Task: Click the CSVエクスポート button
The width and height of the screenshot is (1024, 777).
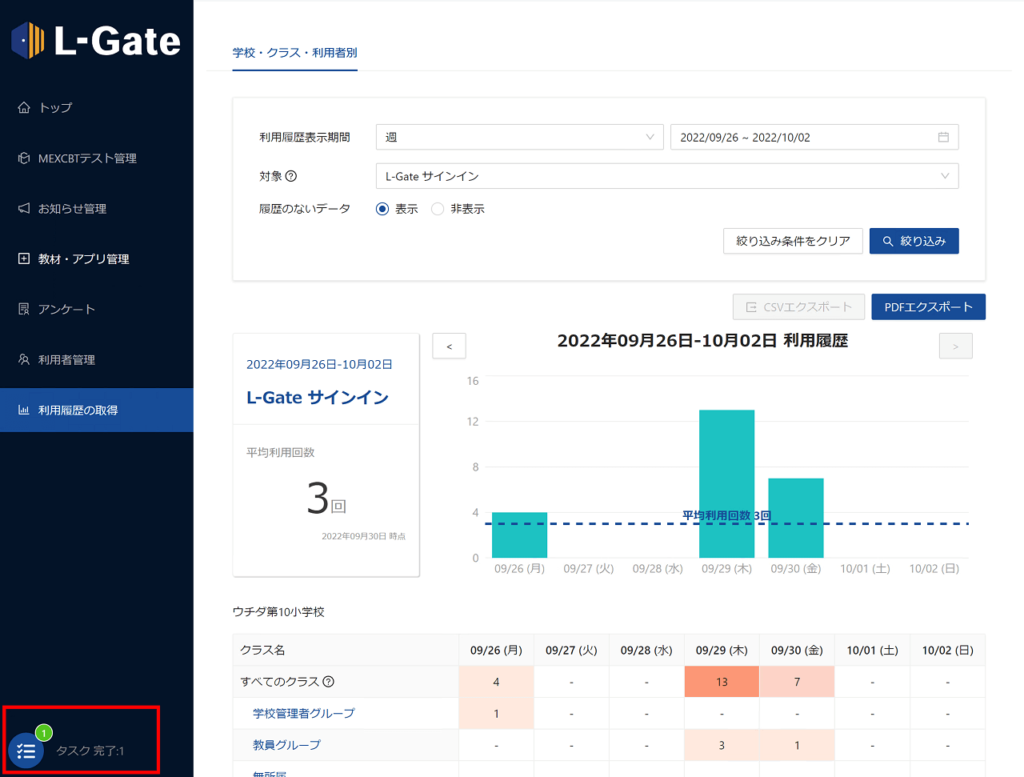Action: [799, 307]
